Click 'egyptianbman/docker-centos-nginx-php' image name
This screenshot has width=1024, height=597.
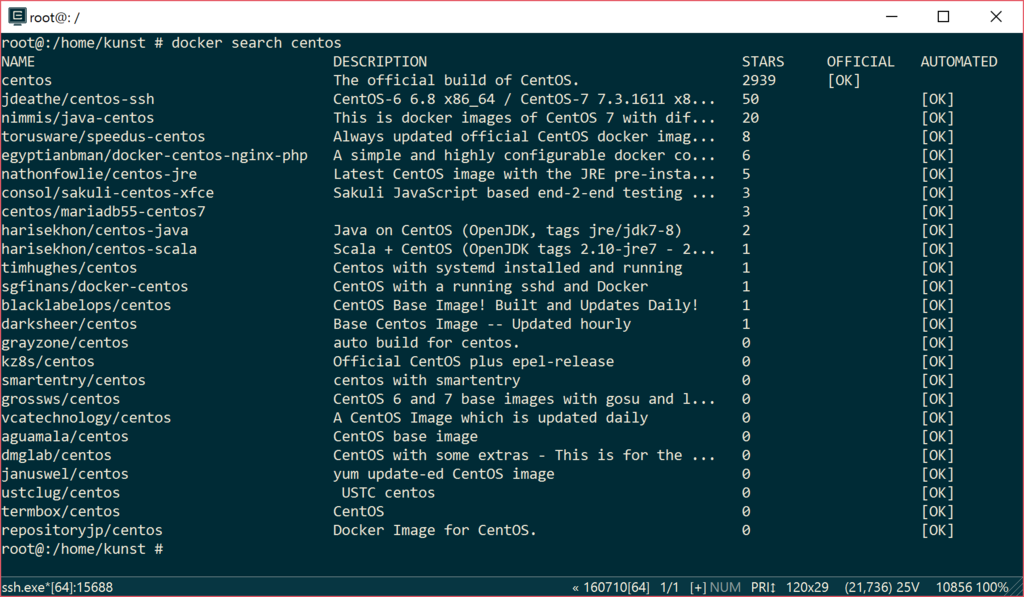tap(154, 155)
